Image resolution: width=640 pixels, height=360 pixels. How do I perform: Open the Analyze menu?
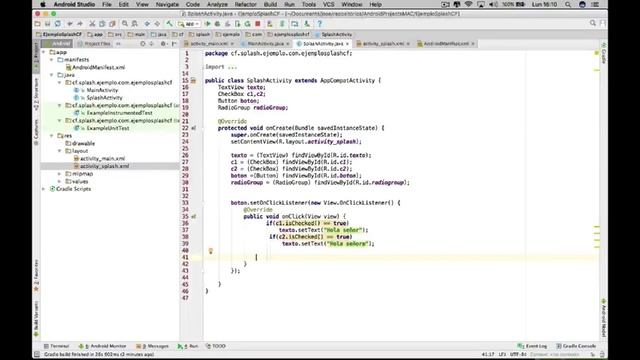(x=217, y=4)
